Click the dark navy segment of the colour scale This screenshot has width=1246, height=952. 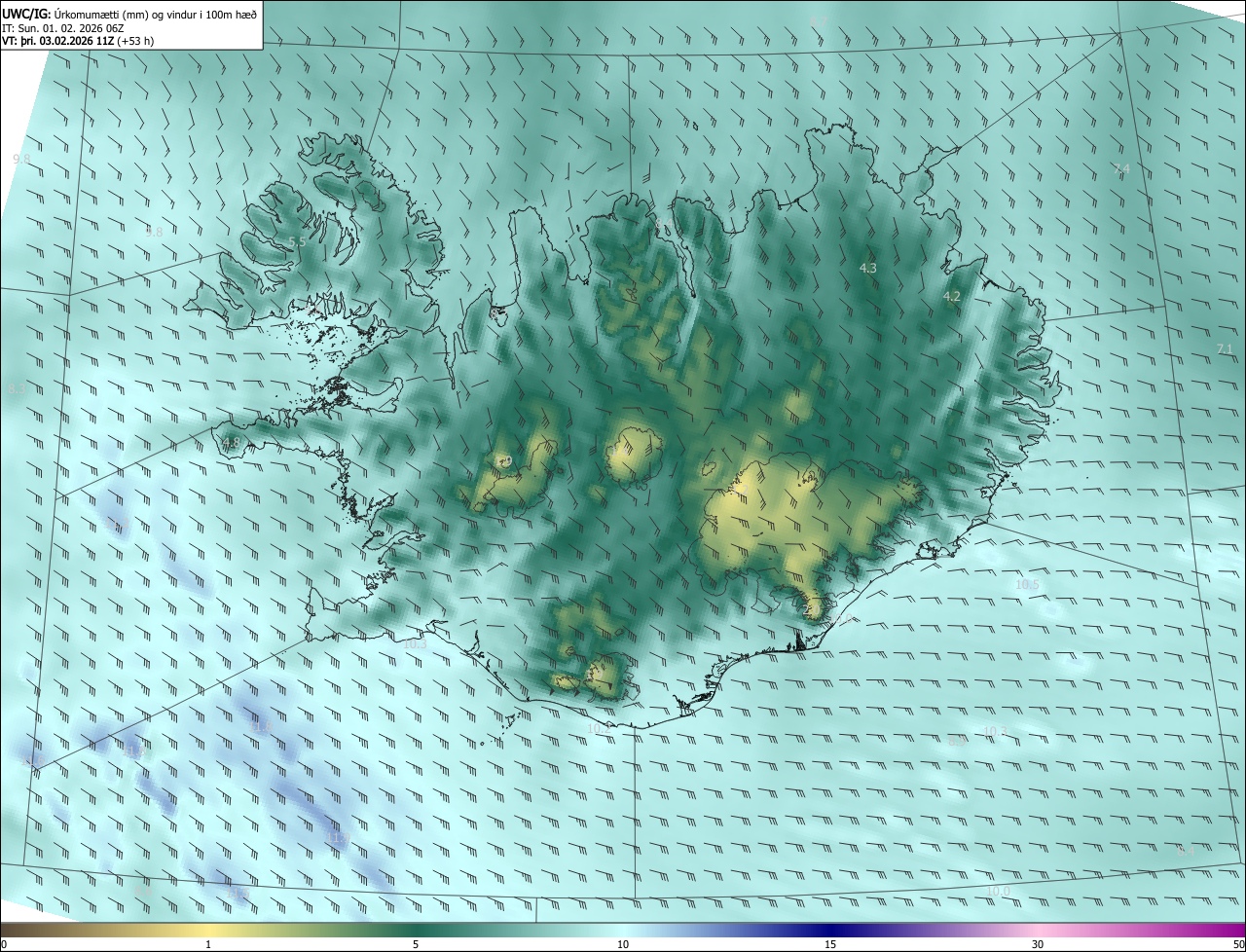pos(830,930)
